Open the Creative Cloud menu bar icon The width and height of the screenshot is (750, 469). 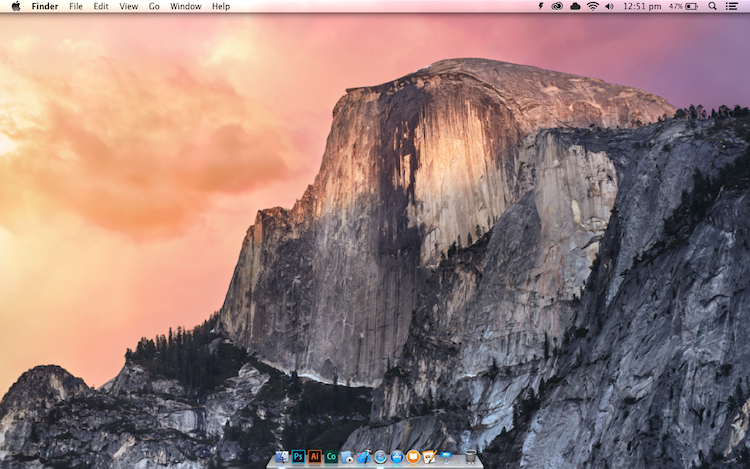point(557,6)
